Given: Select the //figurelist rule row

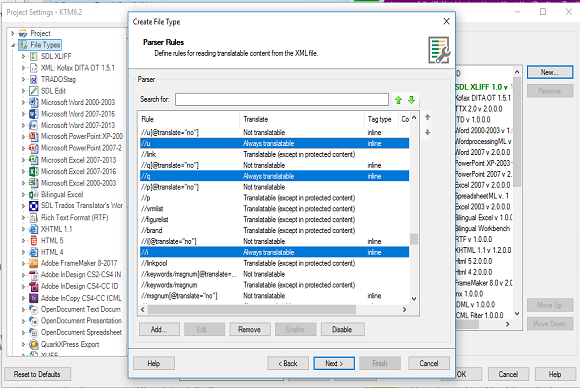Looking at the screenshot, I should (274, 219).
